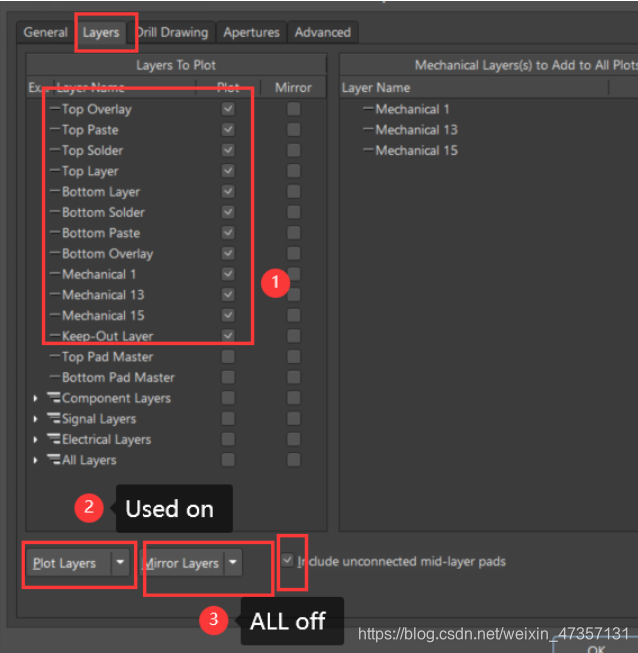
Task: Check Plot for Signal Layers group
Action: [x=228, y=418]
